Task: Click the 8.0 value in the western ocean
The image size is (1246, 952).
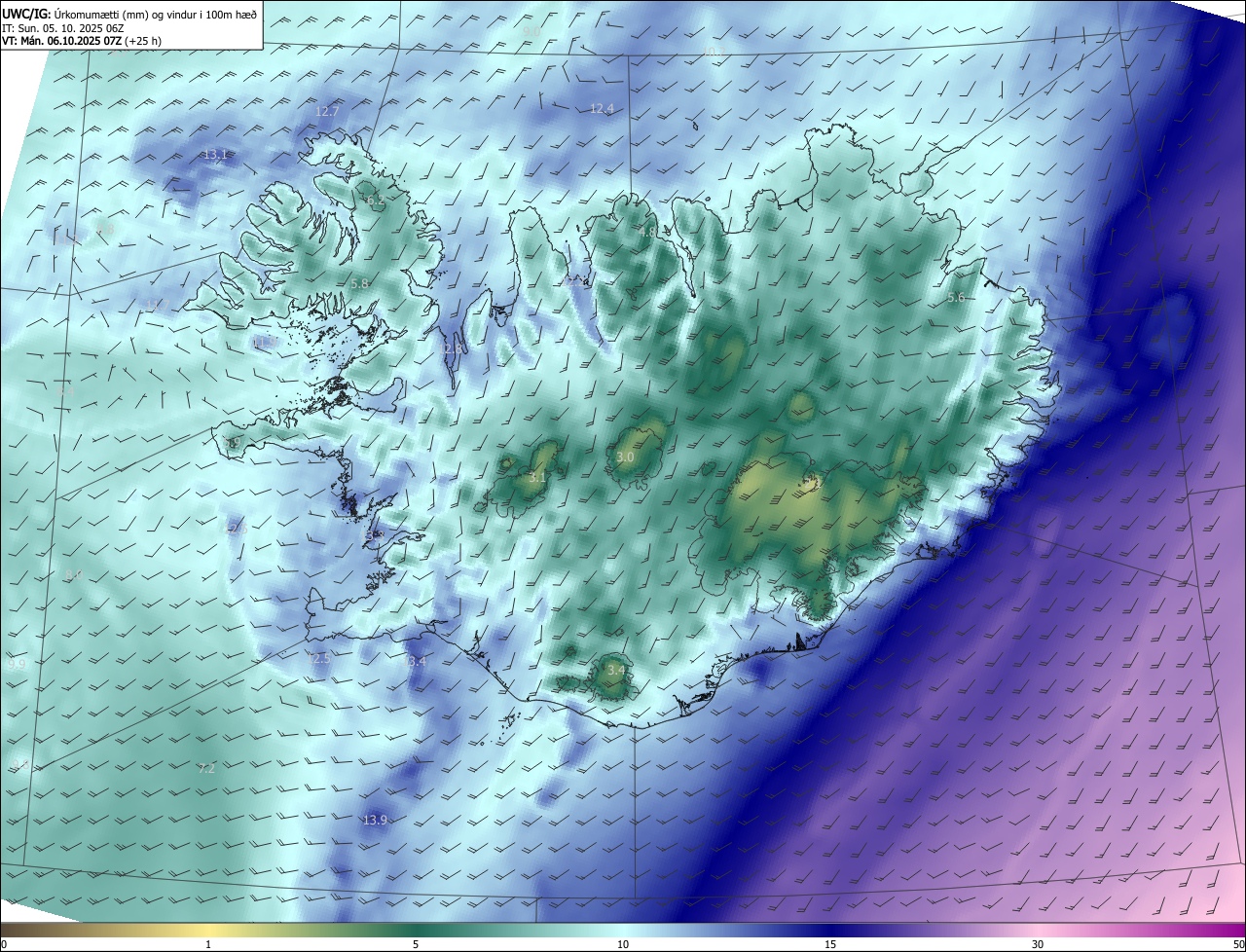Action: click(74, 575)
